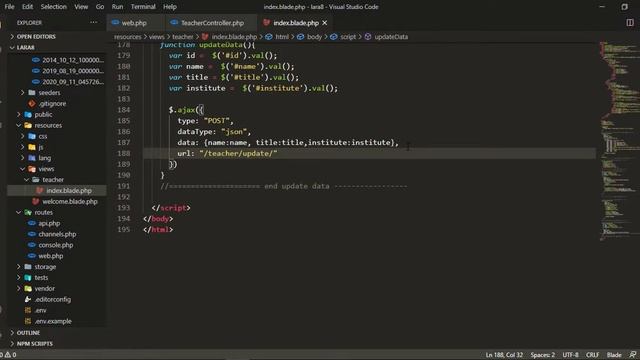Open the errors and warnings status indicator
Image resolution: width=640 pixels, height=360 pixels.
[8, 355]
